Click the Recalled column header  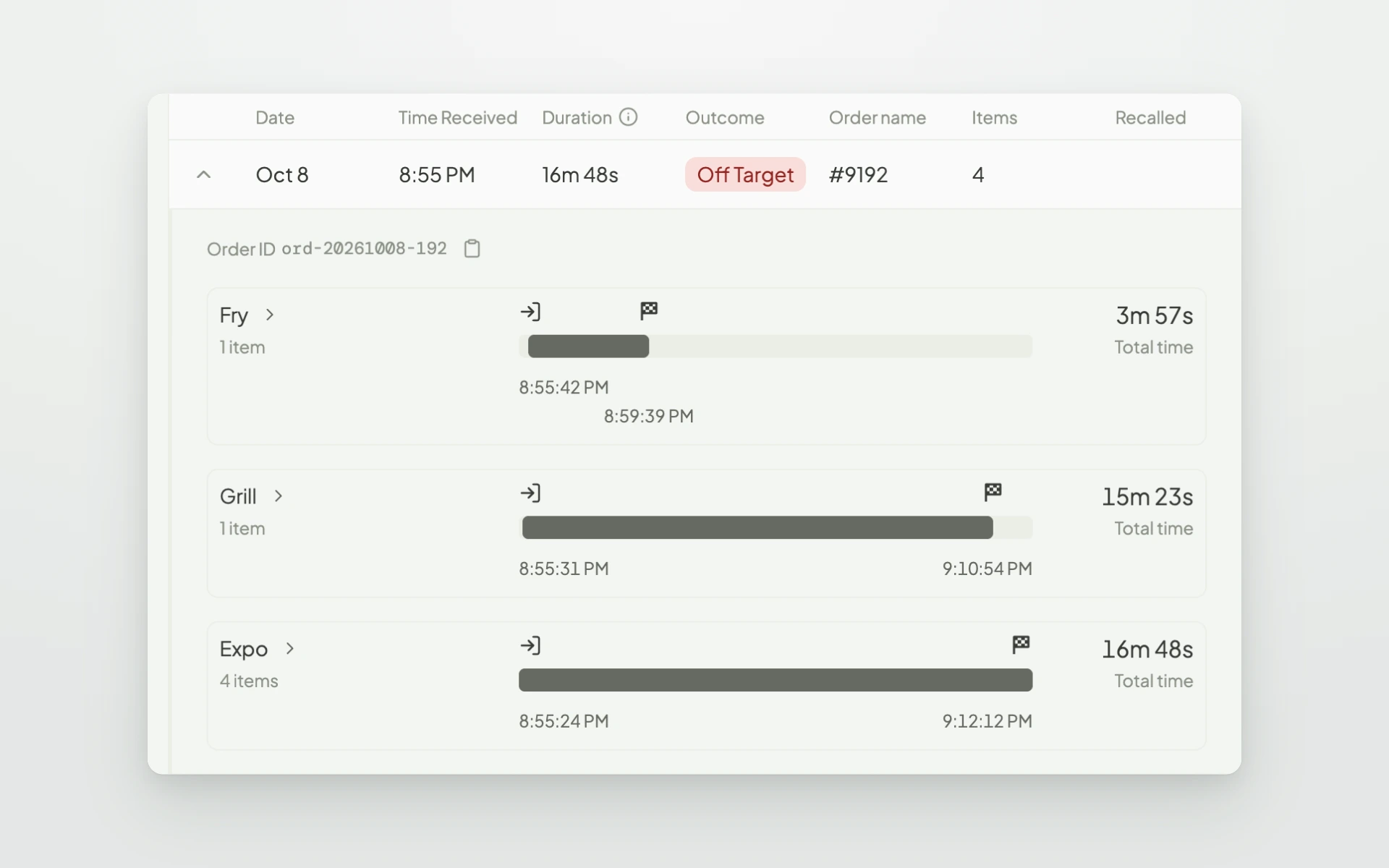(x=1150, y=118)
